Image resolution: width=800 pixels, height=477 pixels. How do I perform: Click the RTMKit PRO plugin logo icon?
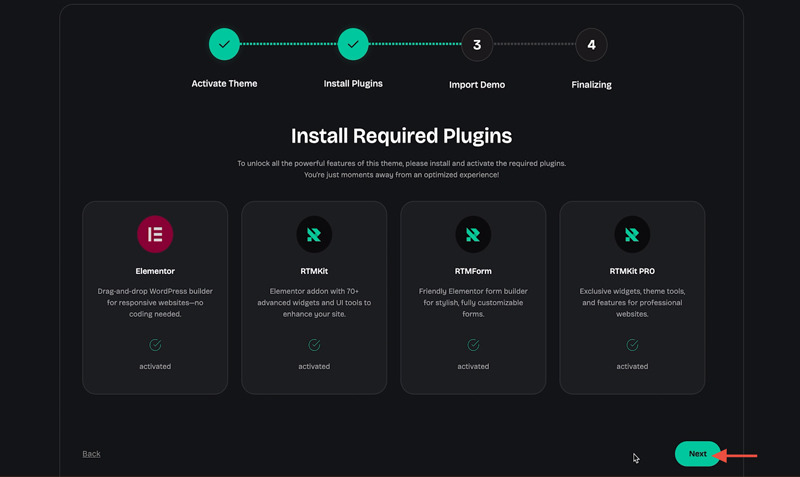[632, 234]
